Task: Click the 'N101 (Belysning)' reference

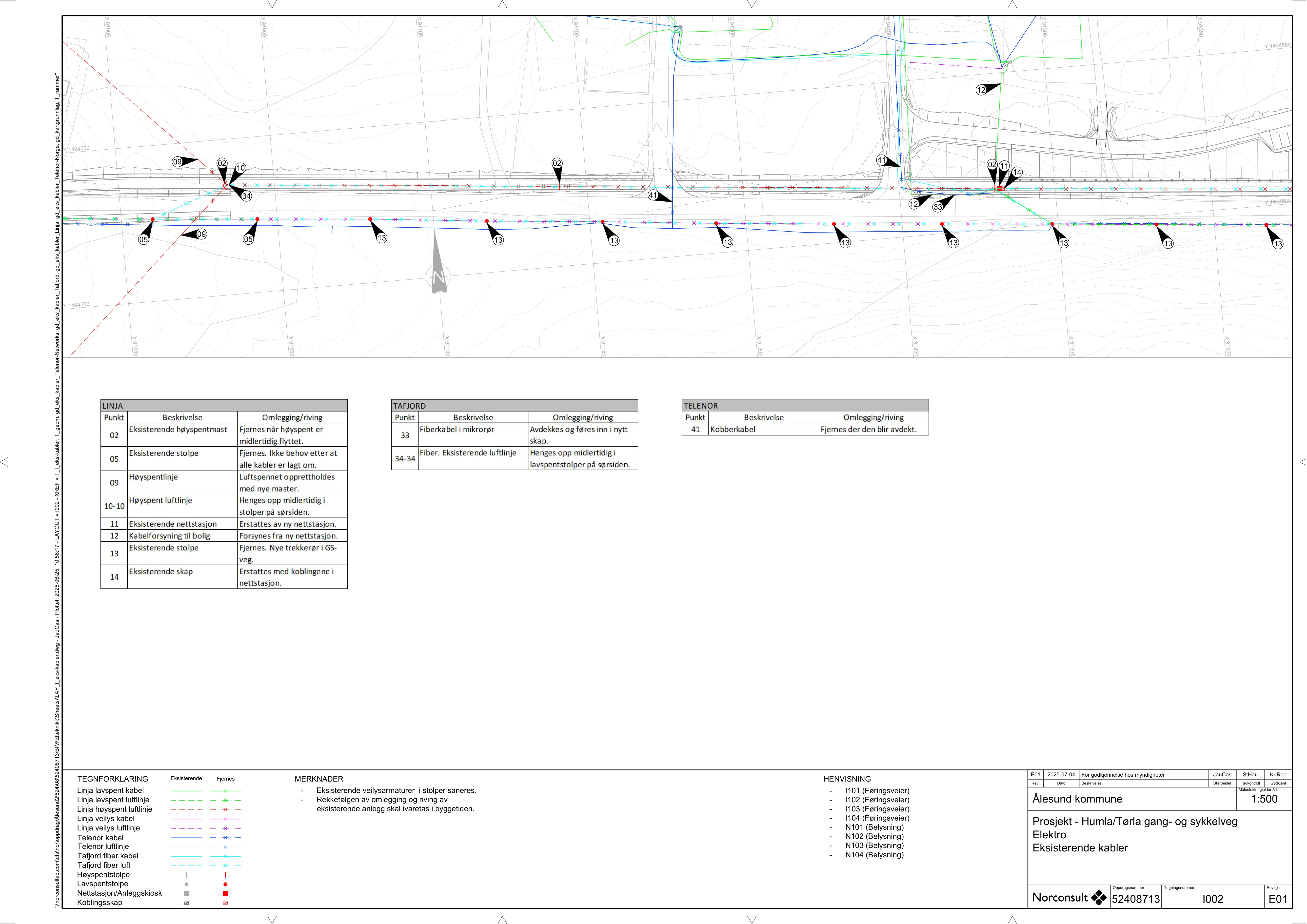Action: click(874, 827)
